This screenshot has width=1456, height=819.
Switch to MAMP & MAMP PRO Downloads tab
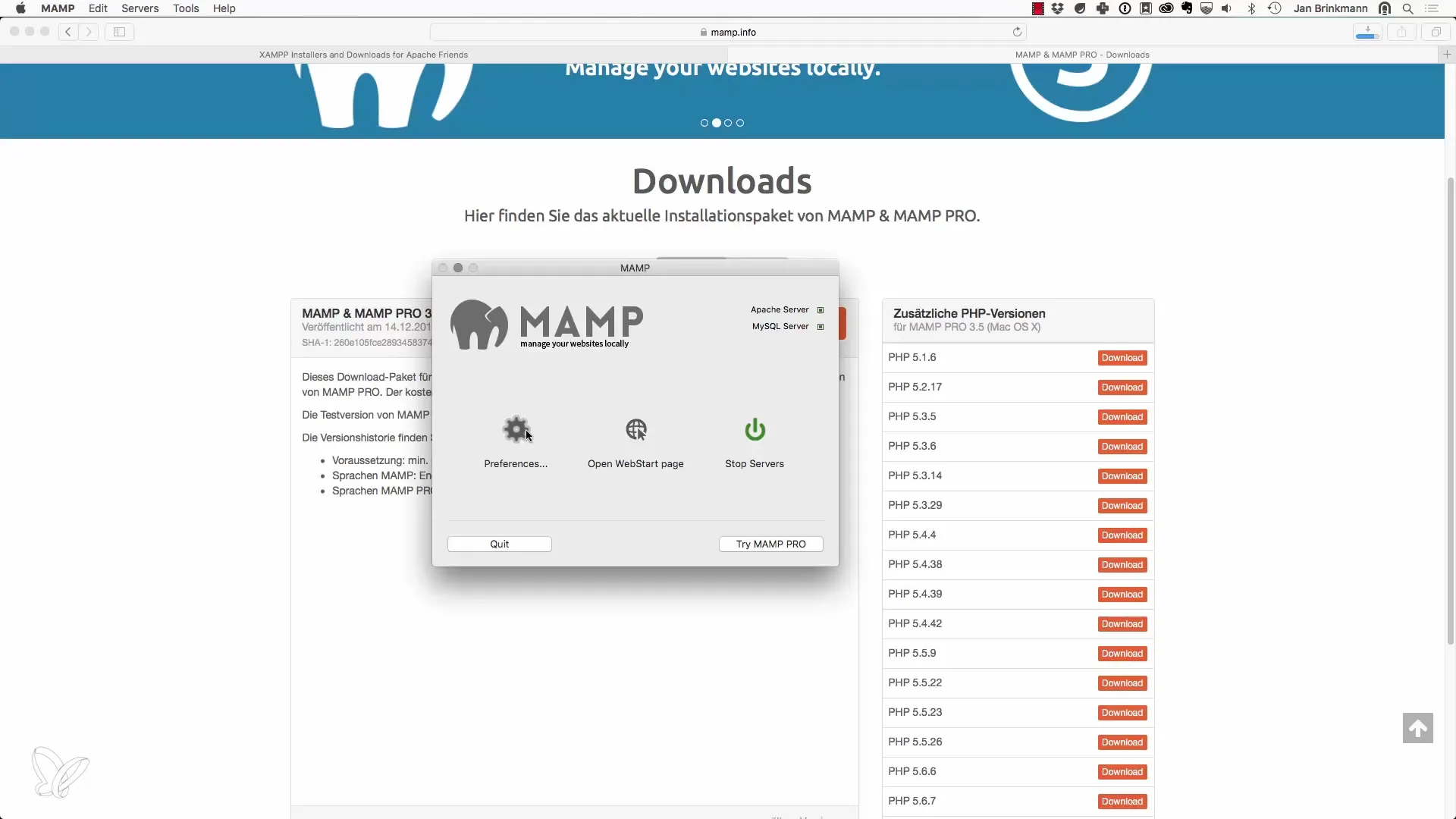[x=1082, y=55]
